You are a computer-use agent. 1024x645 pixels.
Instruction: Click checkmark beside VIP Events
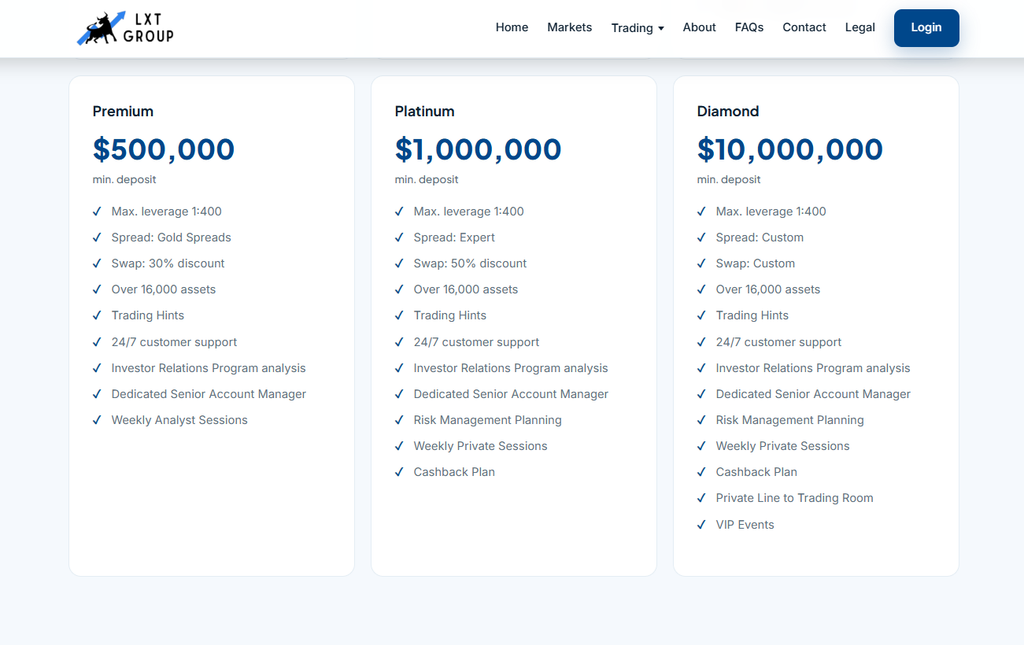(702, 525)
